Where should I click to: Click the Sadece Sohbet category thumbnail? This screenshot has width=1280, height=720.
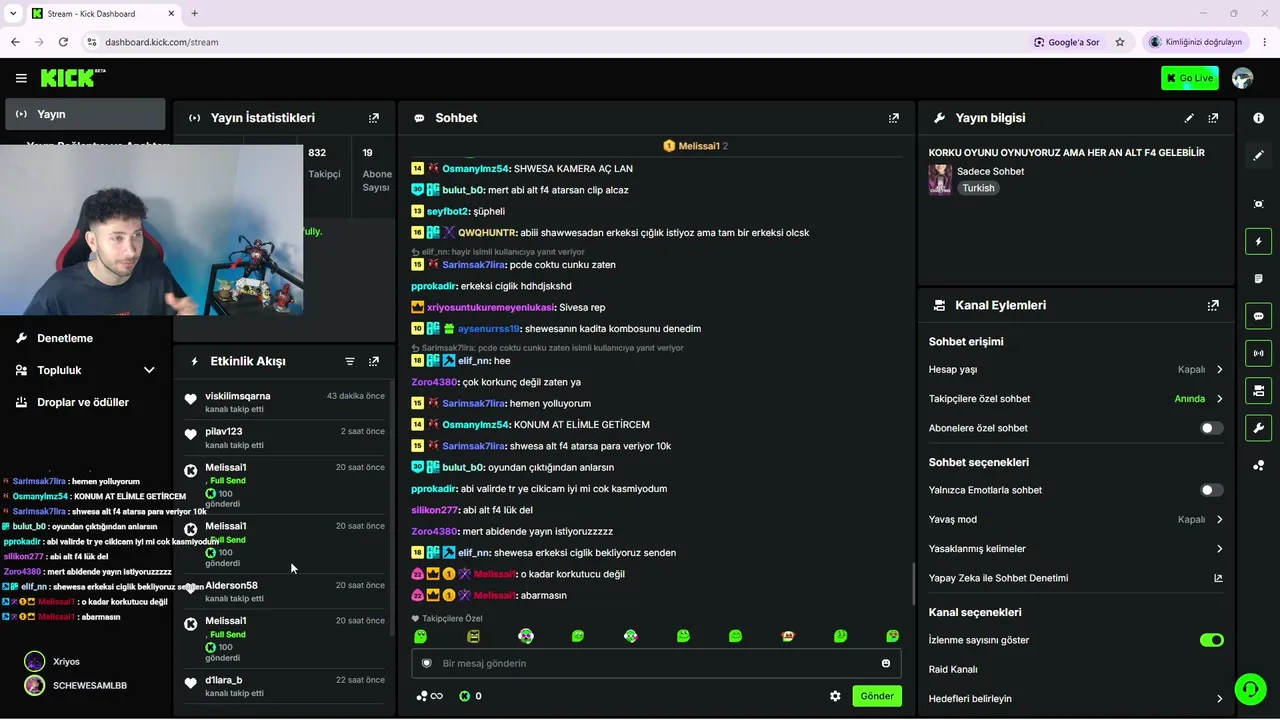[940, 179]
